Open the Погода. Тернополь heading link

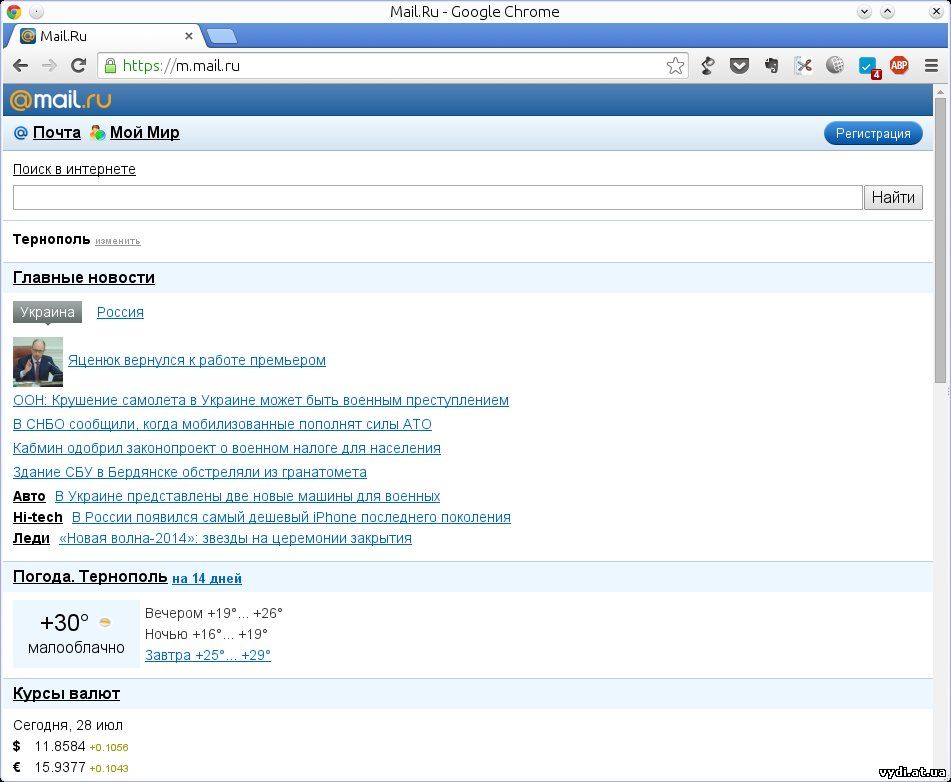point(90,576)
